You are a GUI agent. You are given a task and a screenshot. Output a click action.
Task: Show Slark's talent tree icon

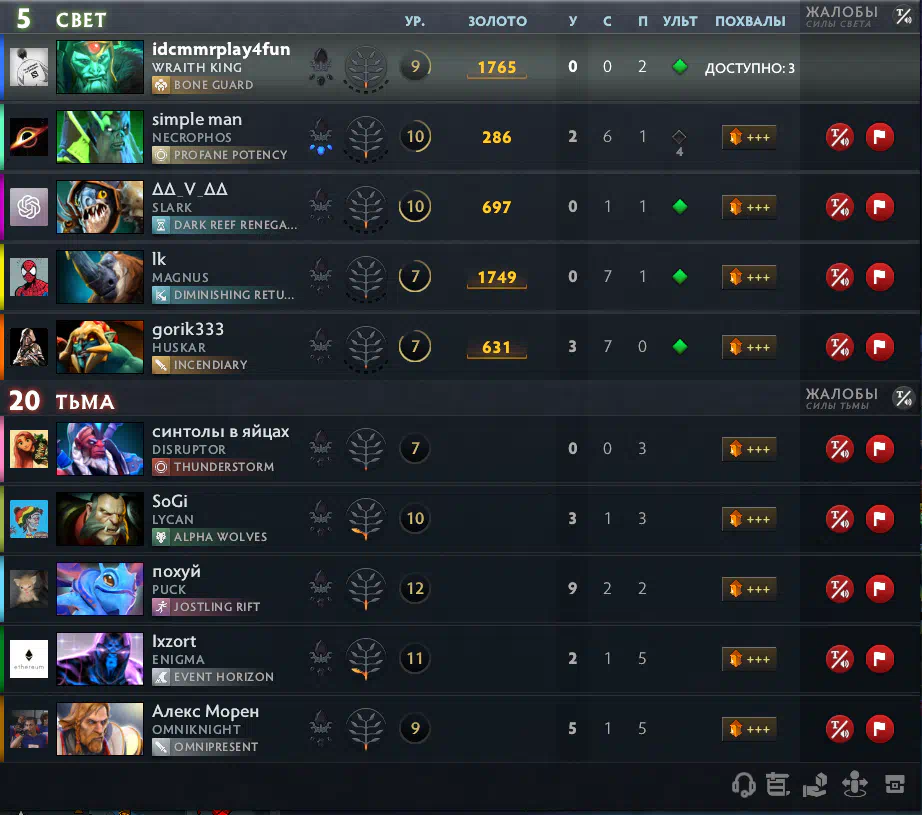pyautogui.click(x=366, y=208)
